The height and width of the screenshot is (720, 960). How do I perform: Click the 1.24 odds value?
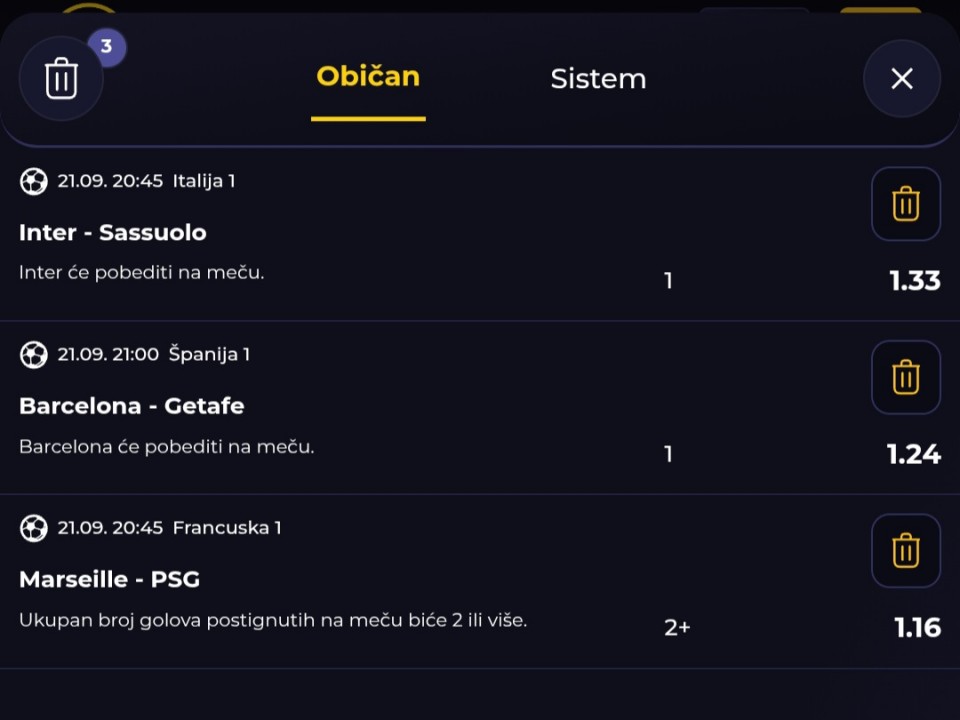tap(913, 454)
